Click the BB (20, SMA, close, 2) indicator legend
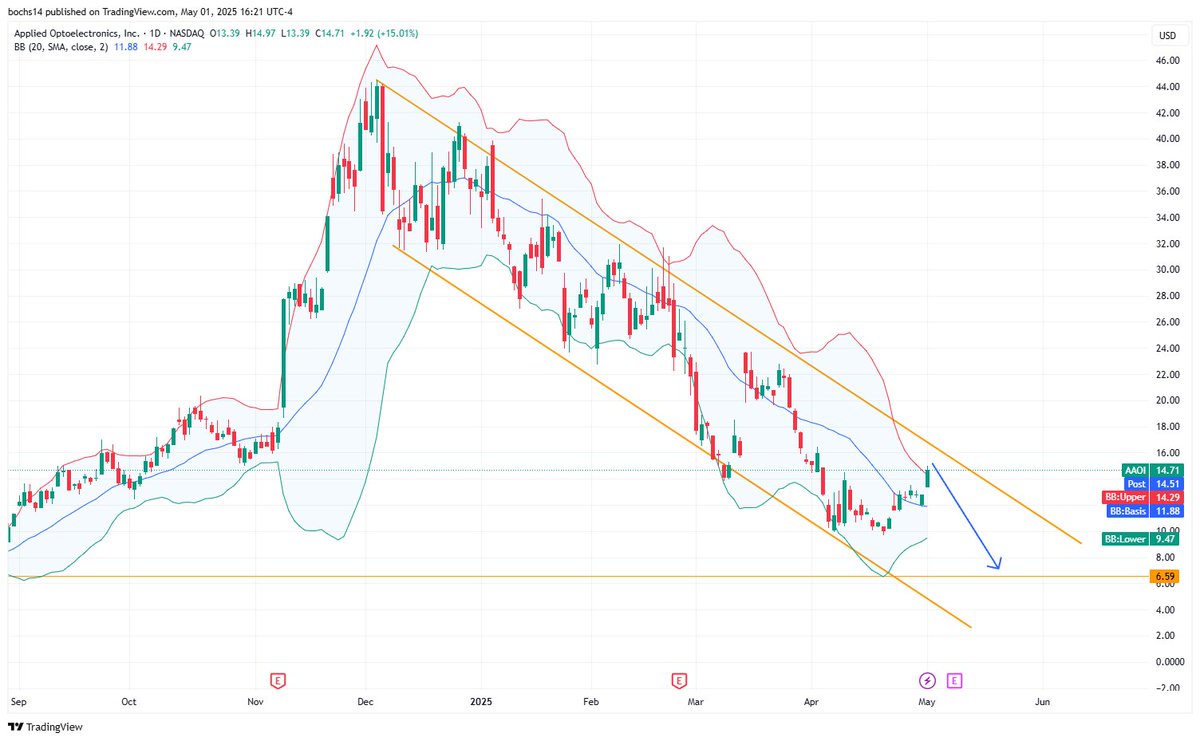This screenshot has width=1200, height=741. [x=63, y=46]
